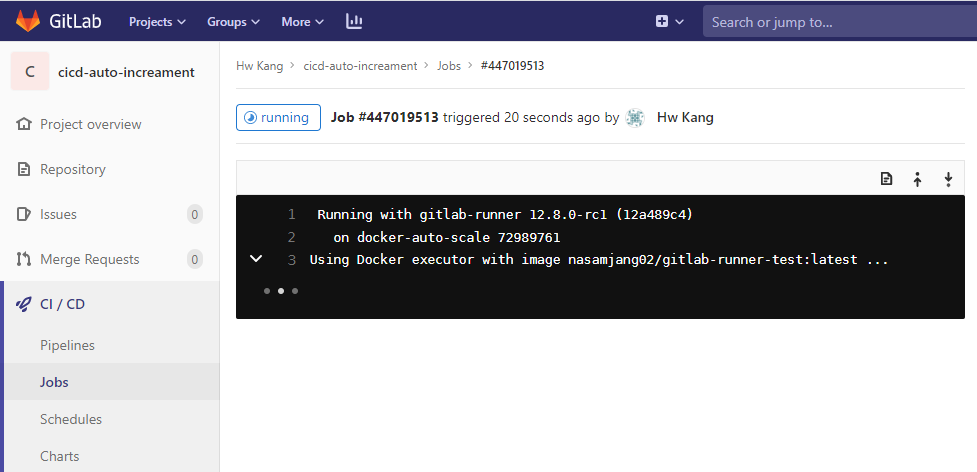Click the cicd-auto-increament project avatar
The height and width of the screenshot is (472, 977).
point(30,72)
